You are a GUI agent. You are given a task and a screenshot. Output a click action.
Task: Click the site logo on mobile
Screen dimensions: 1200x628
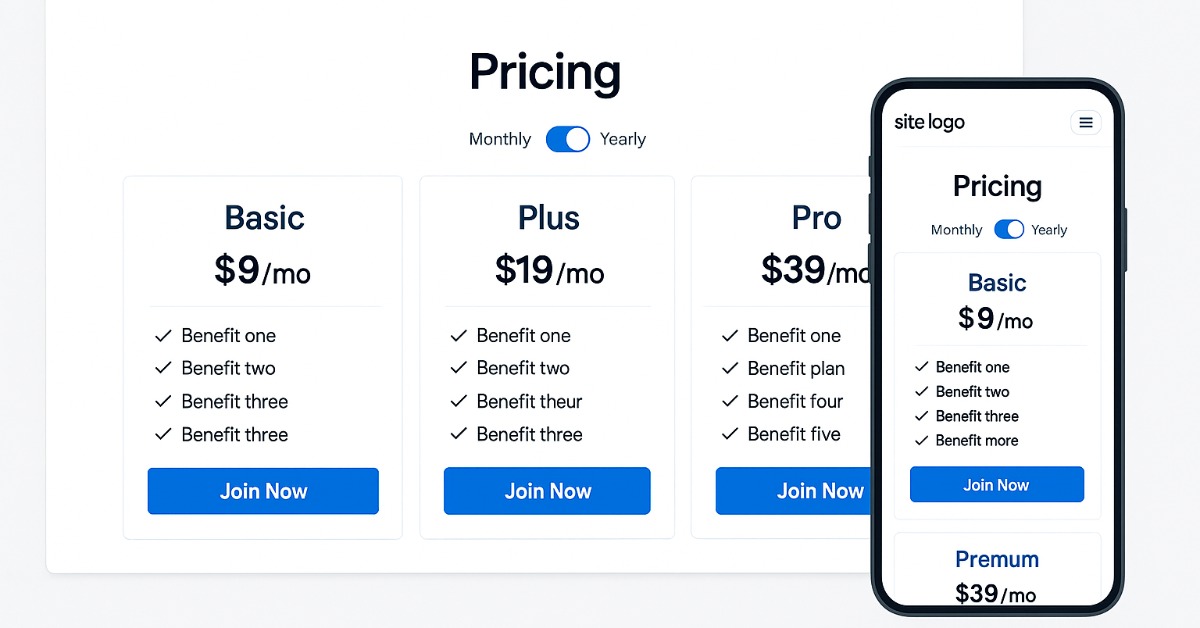point(929,123)
